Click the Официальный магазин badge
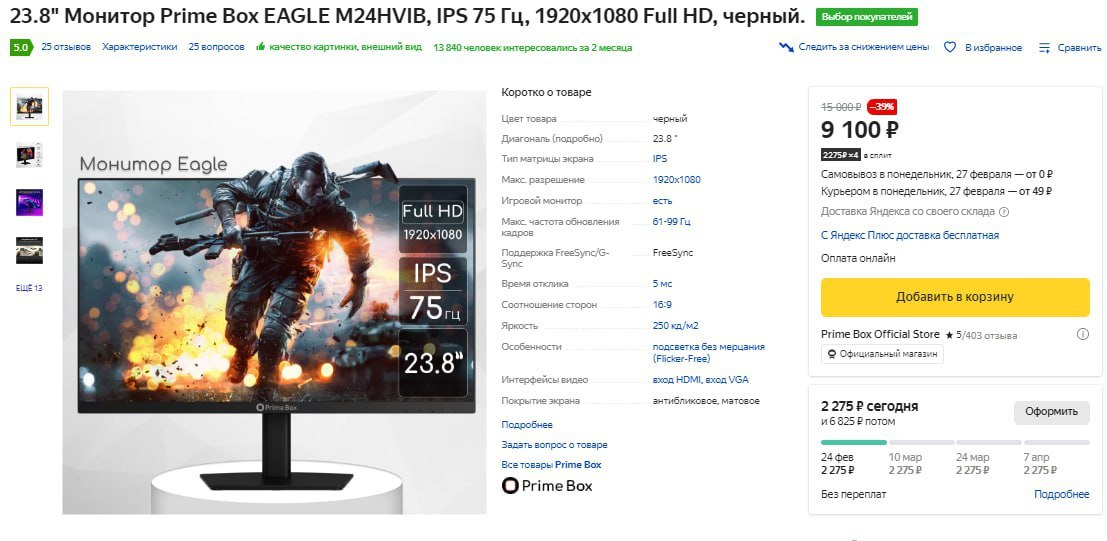Screen dimensions: 1107x541 (x=882, y=354)
